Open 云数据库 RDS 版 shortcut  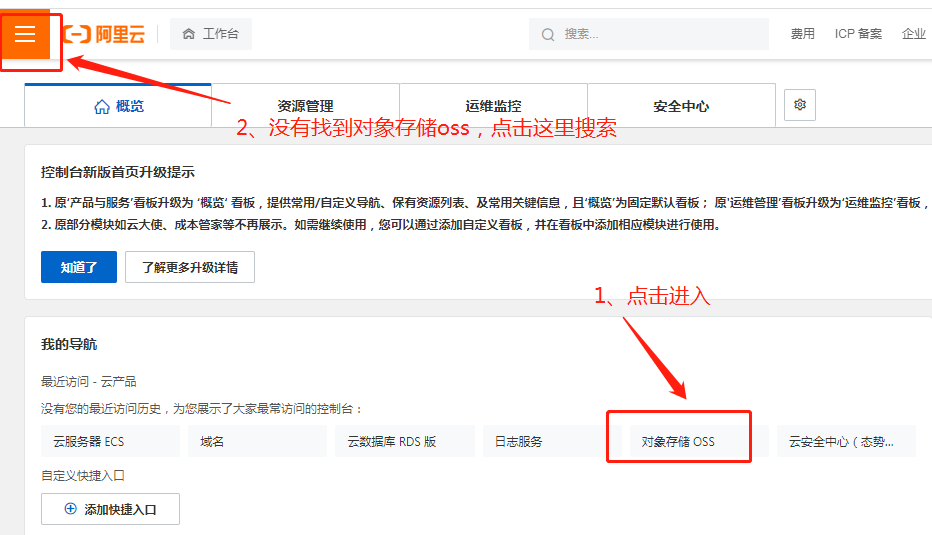point(405,441)
